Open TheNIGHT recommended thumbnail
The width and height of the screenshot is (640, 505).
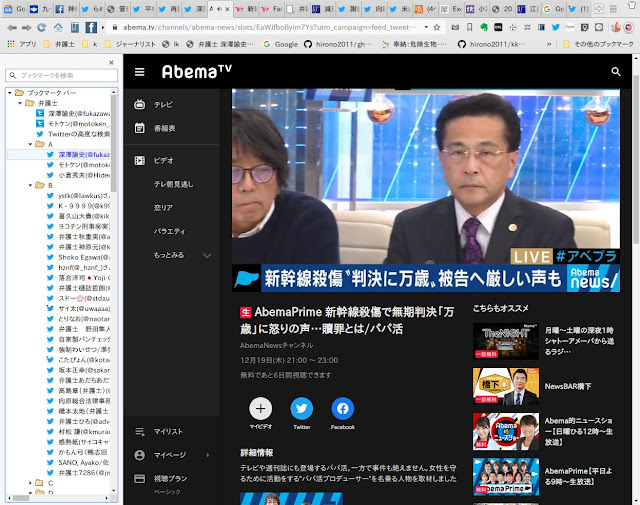[x=506, y=341]
